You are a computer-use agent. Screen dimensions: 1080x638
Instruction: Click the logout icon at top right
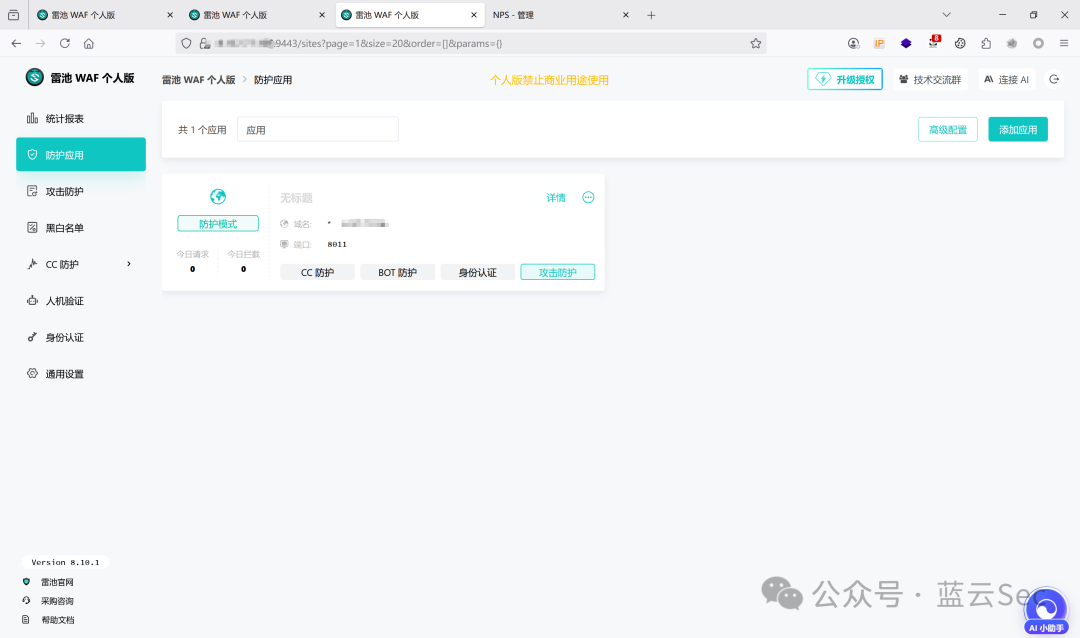(x=1054, y=79)
